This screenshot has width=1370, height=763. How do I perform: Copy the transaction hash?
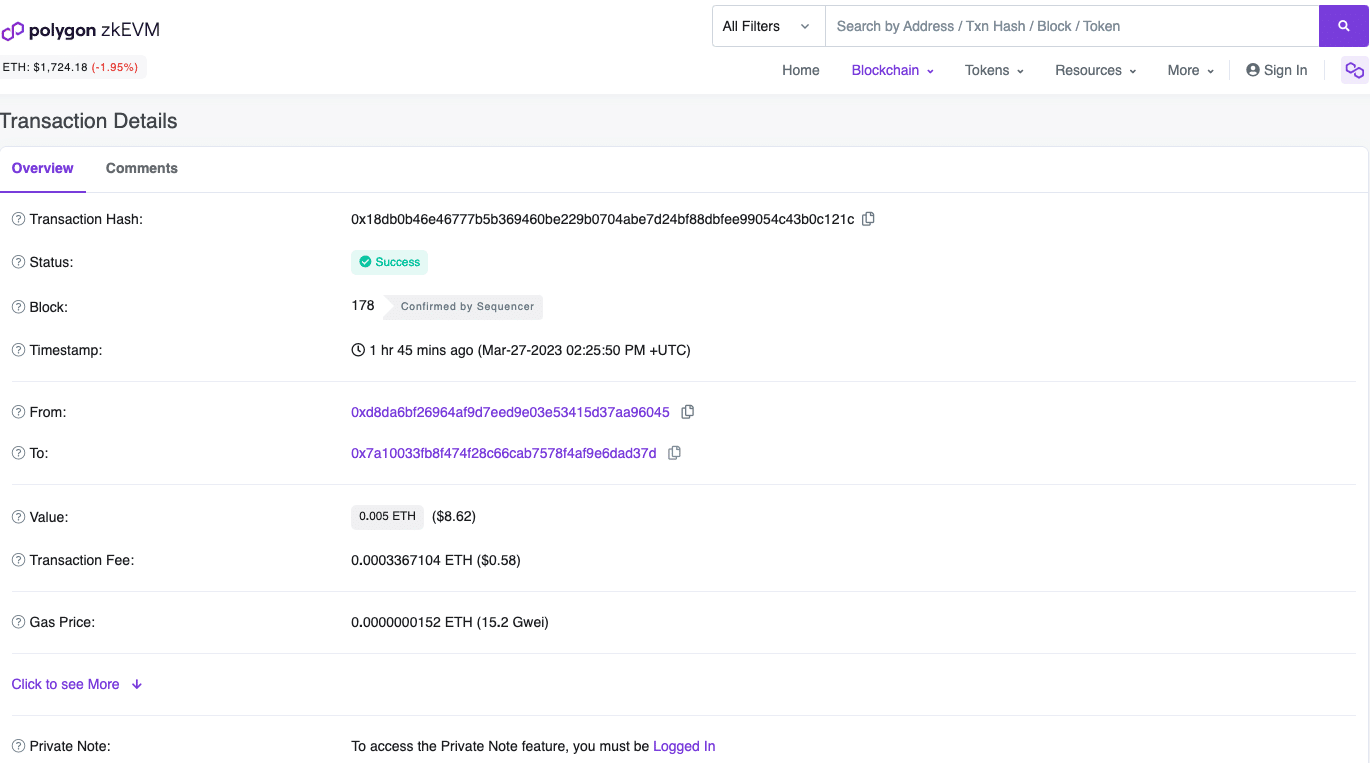(867, 218)
